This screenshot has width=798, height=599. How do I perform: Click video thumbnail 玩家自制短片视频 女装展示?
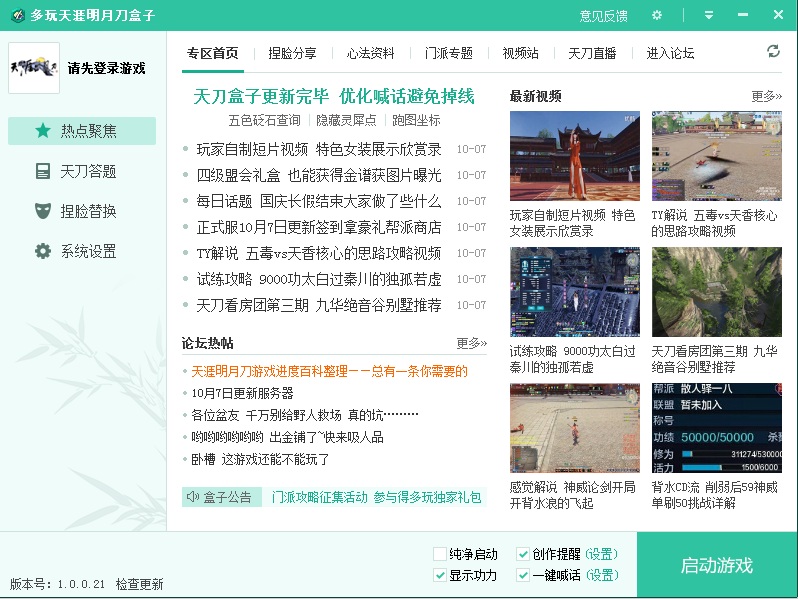click(x=575, y=156)
